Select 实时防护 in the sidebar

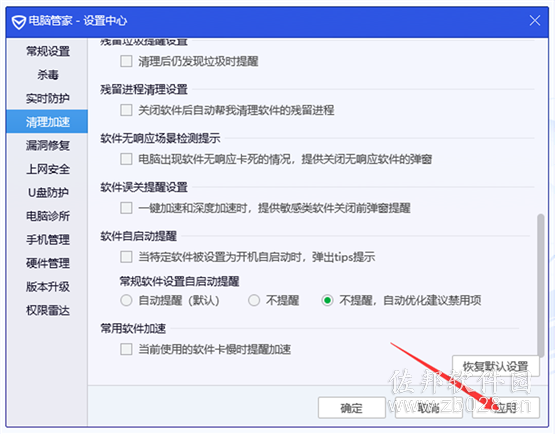47,98
